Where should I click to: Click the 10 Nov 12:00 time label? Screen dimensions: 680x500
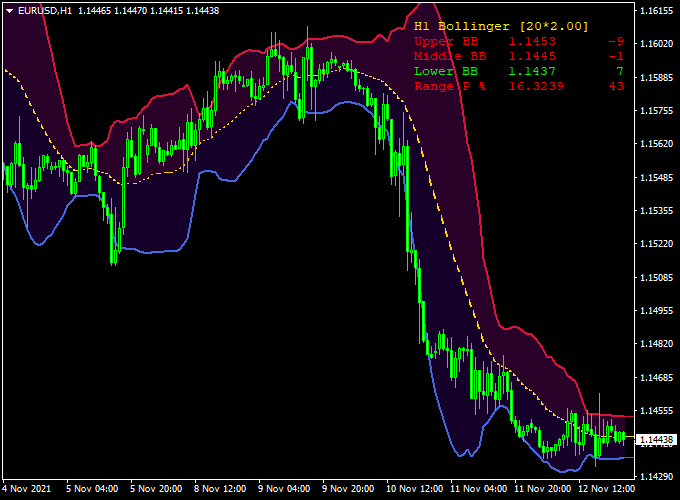pos(414,489)
